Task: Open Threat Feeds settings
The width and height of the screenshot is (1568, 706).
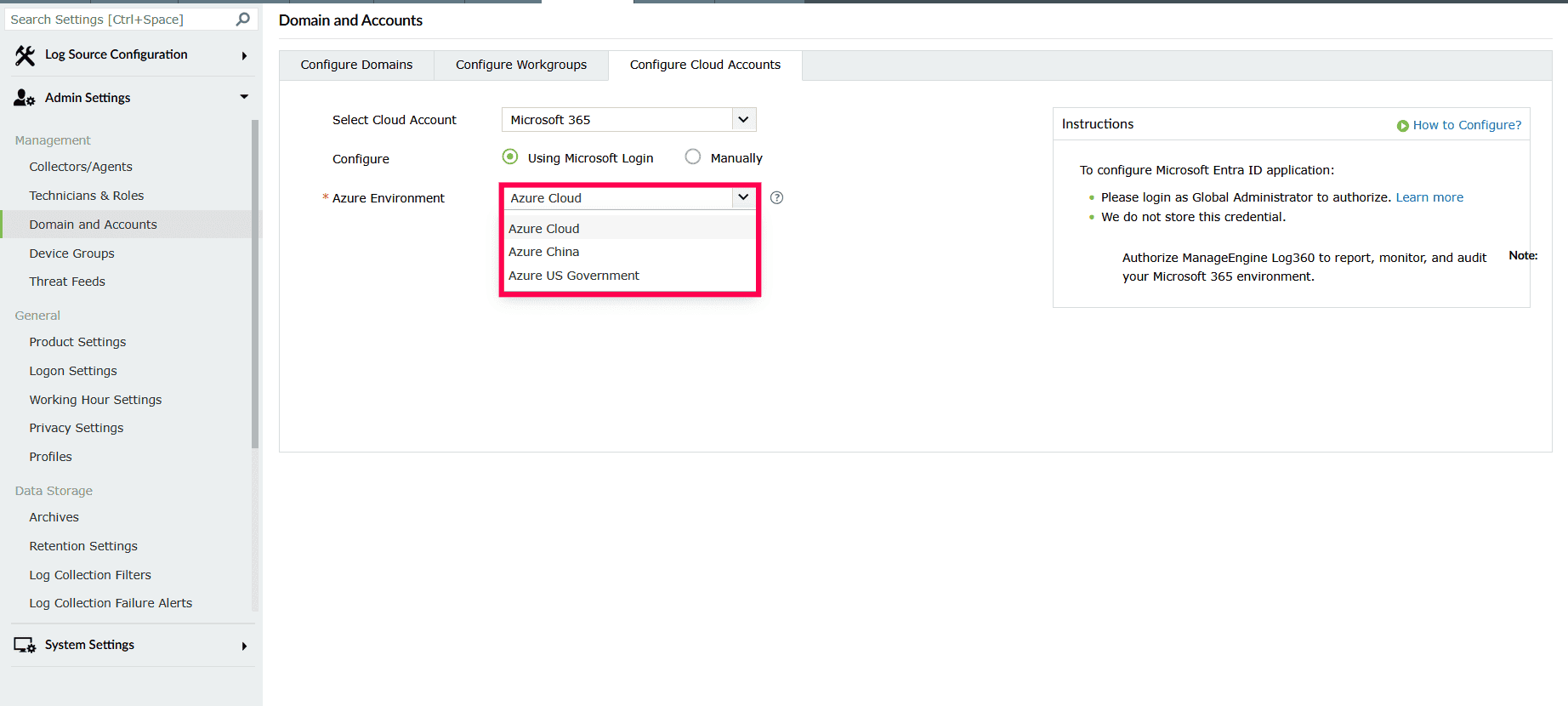Action: (67, 282)
